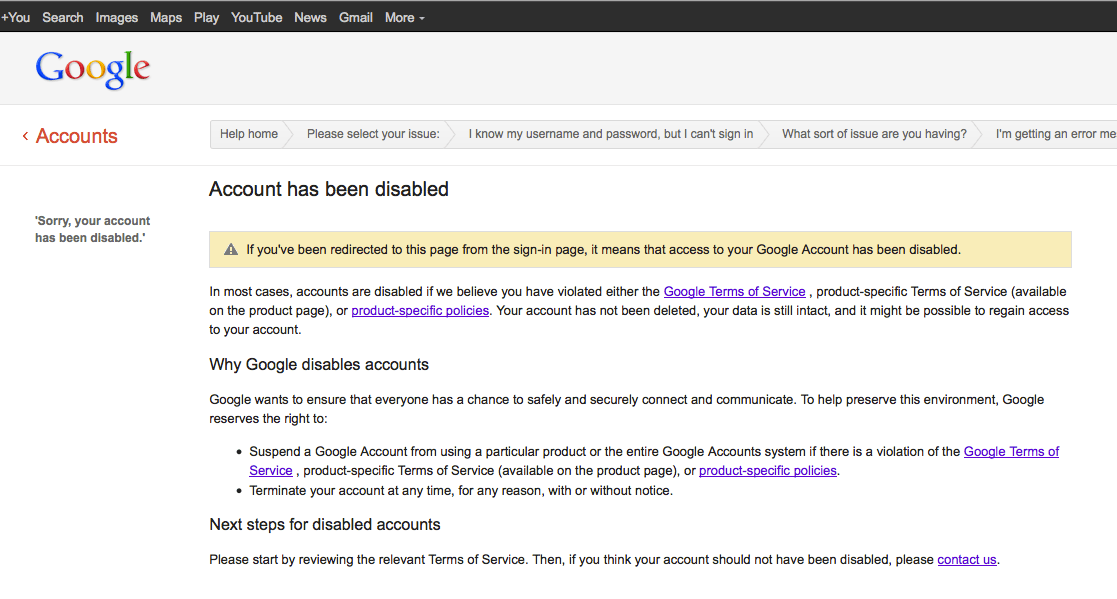1117x599 pixels.
Task: Open the +You page
Action: click(16, 17)
